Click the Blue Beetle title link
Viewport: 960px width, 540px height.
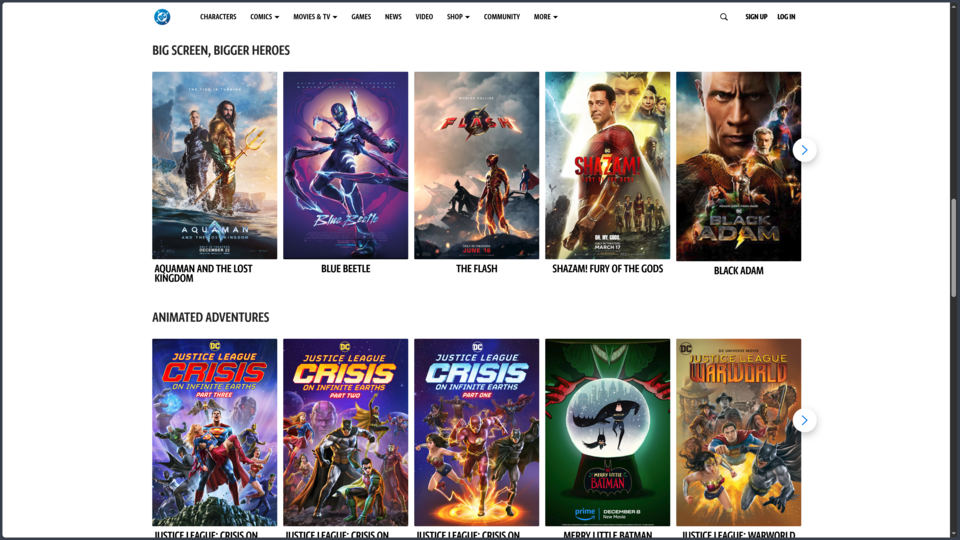click(345, 269)
